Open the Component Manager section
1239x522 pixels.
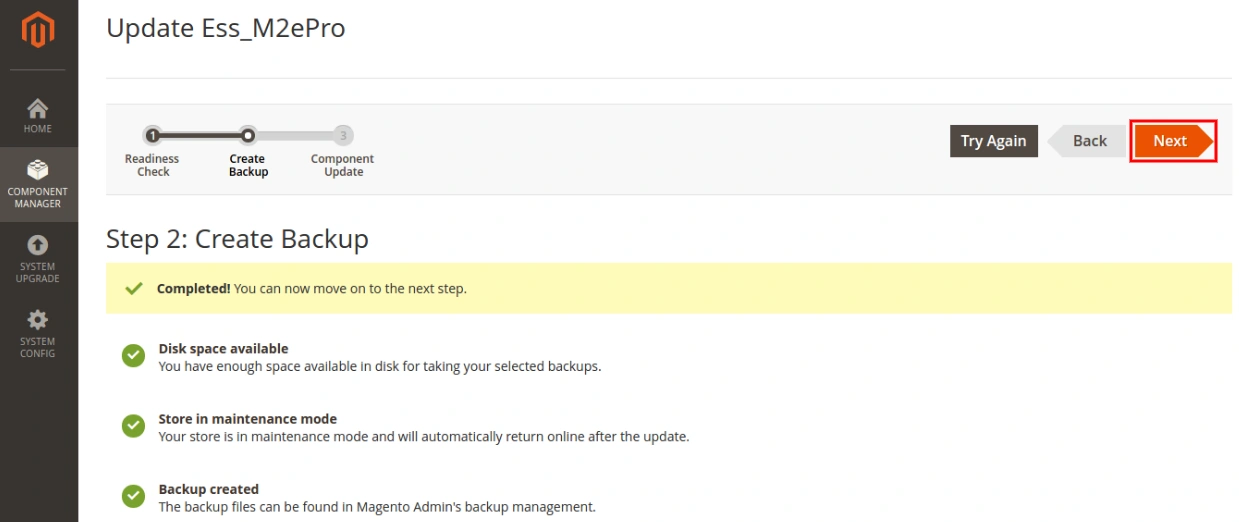point(38,184)
